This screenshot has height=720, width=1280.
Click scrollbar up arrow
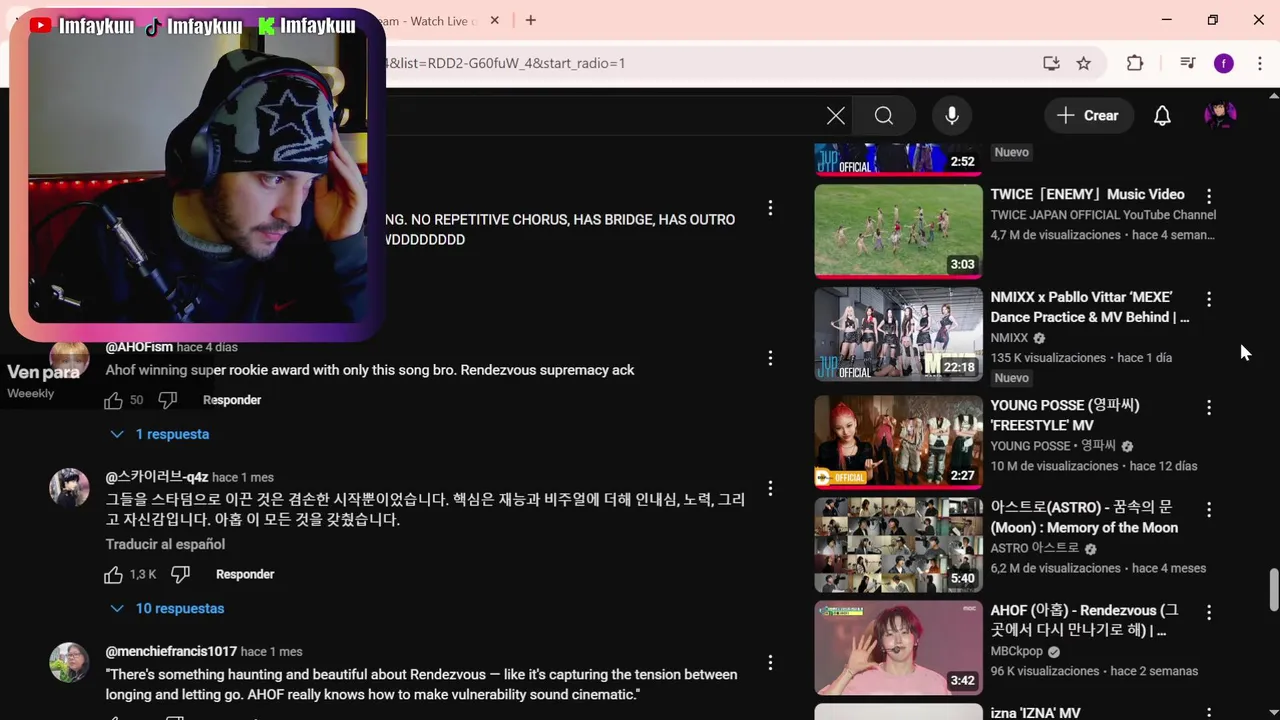pos(1273,95)
